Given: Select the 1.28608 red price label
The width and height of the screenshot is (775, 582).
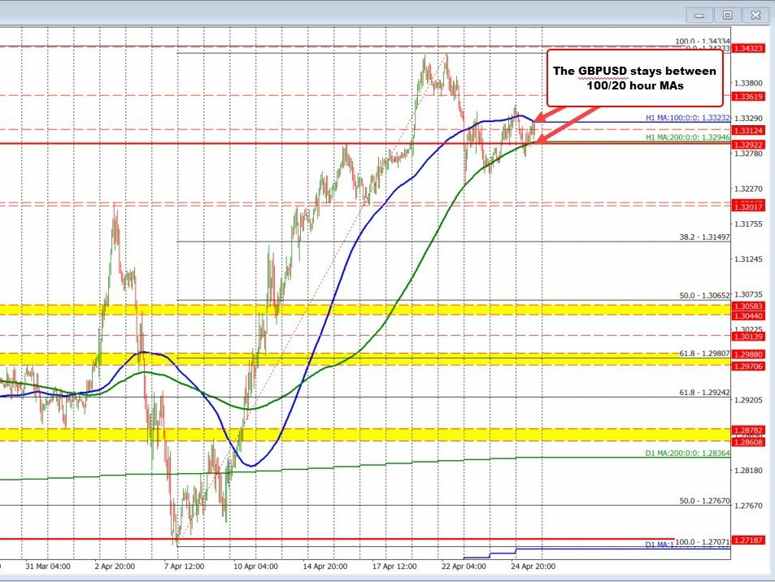Looking at the screenshot, I should click(x=748, y=442).
